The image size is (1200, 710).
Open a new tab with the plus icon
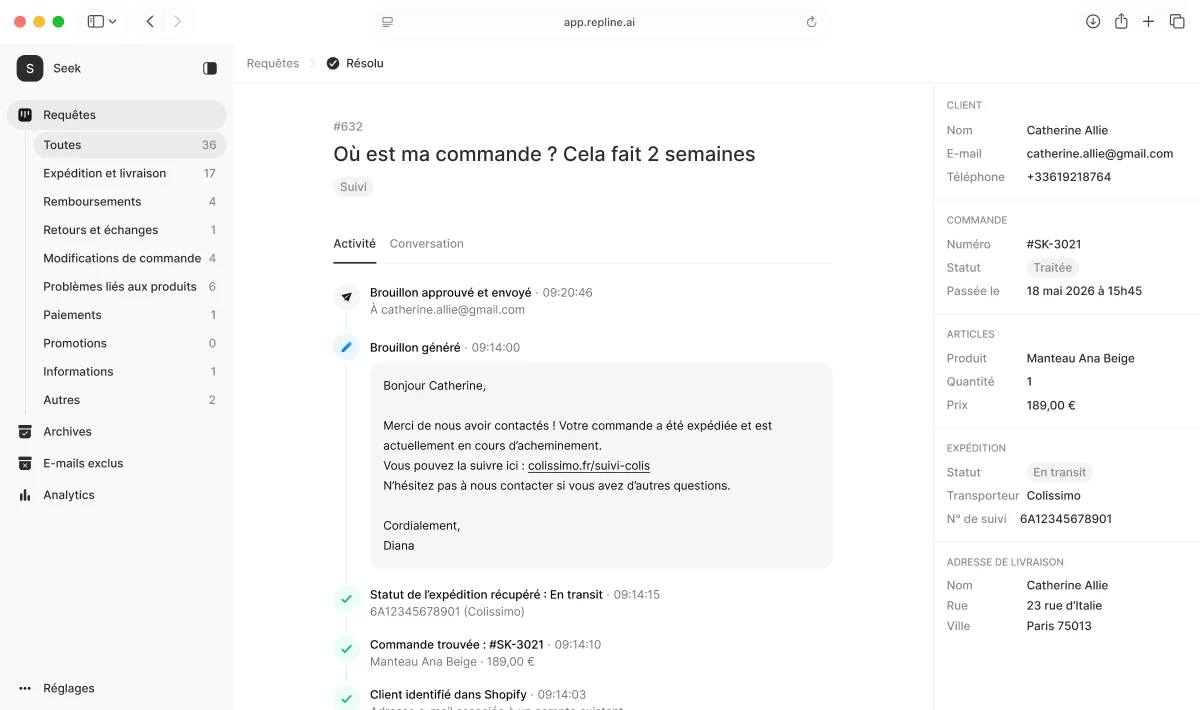1149,21
